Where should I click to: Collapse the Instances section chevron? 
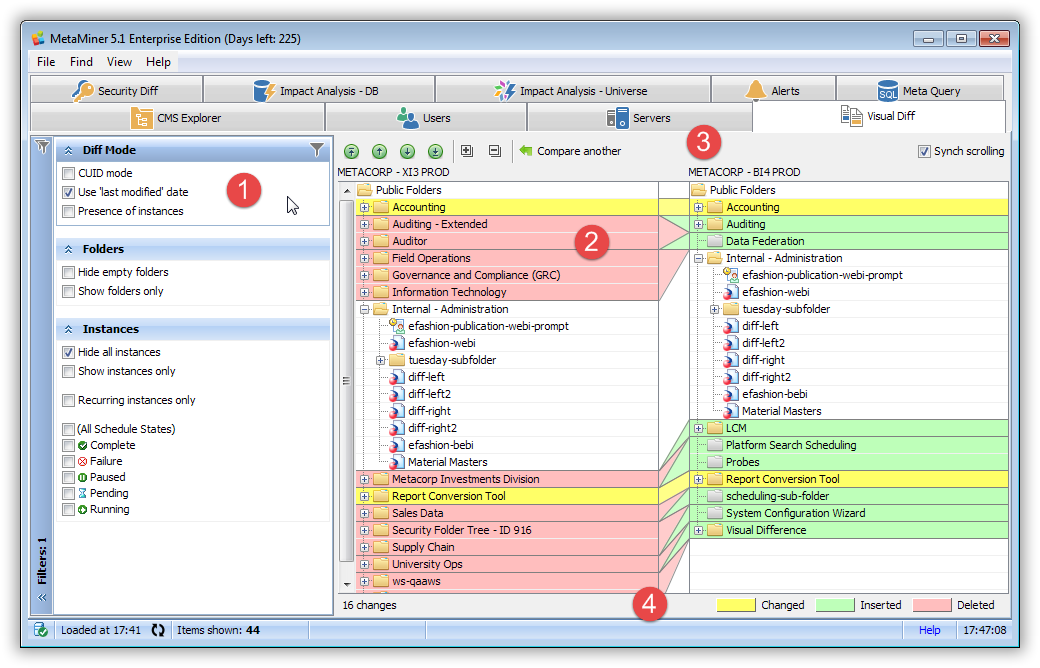point(68,329)
